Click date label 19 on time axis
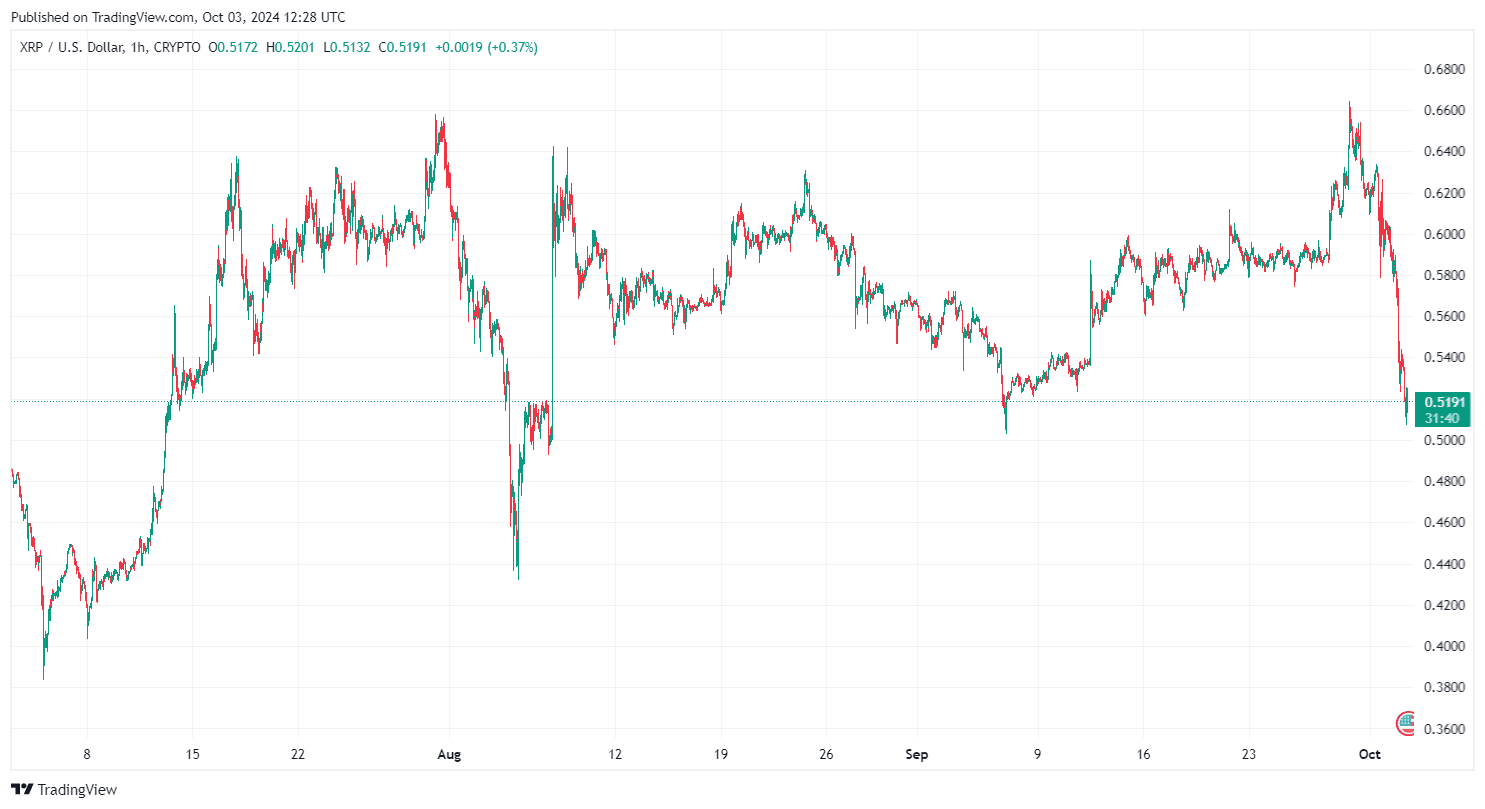This screenshot has height=809, width=1485. point(720,755)
